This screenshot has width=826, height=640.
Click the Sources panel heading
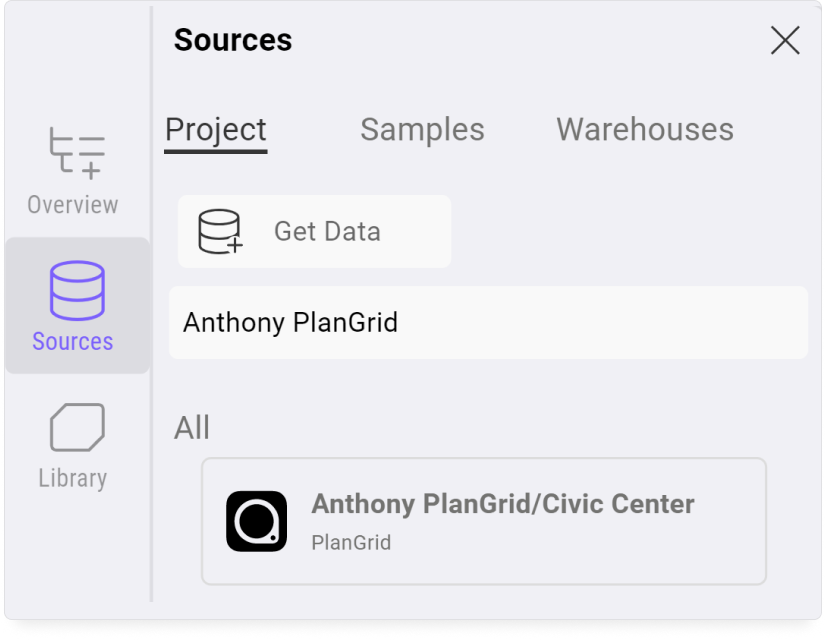(232, 40)
